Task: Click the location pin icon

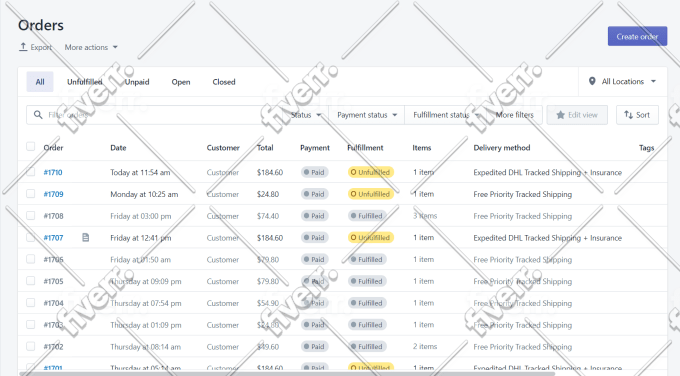Action: [592, 81]
